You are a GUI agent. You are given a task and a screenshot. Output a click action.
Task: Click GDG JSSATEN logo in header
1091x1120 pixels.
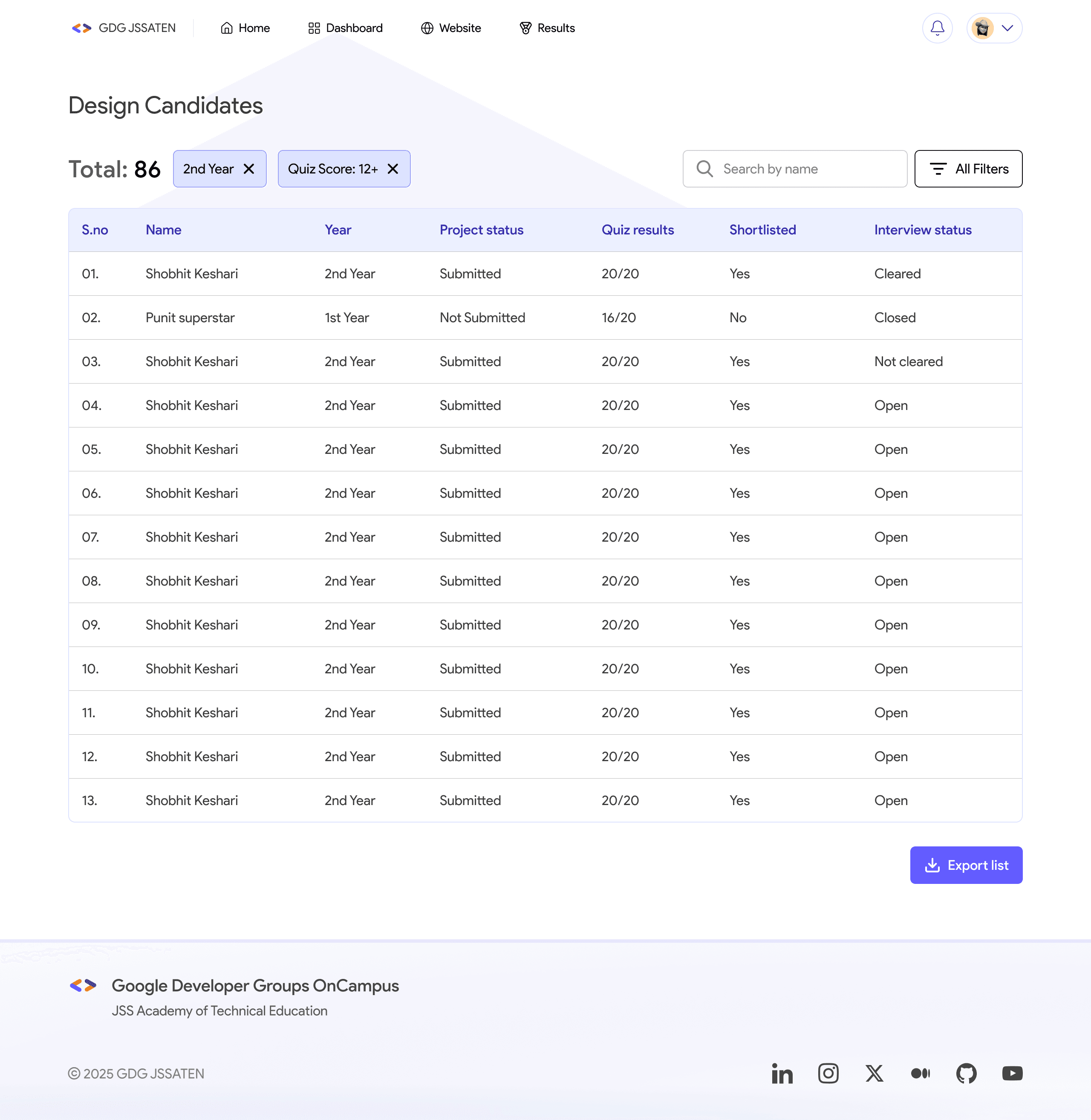[x=123, y=28]
